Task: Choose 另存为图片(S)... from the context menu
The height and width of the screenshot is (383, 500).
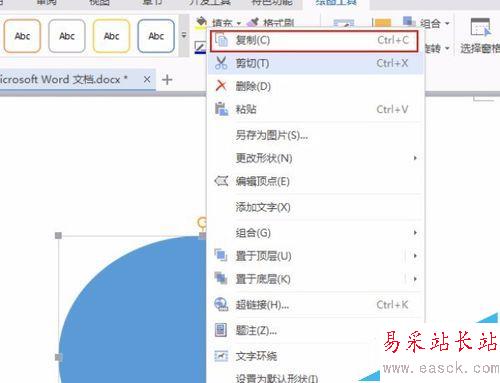Action: tap(315, 135)
